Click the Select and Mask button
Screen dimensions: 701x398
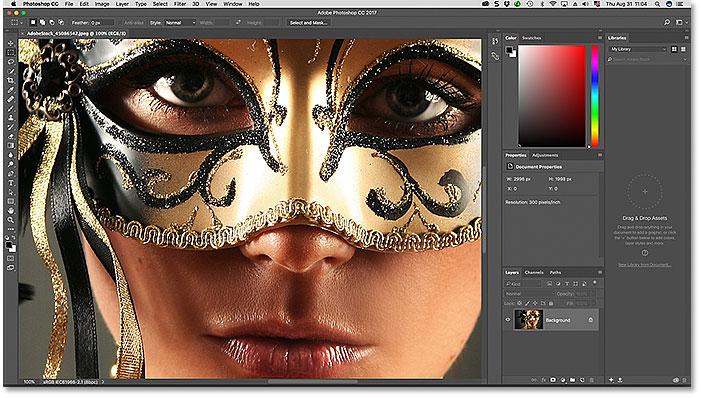click(x=308, y=22)
